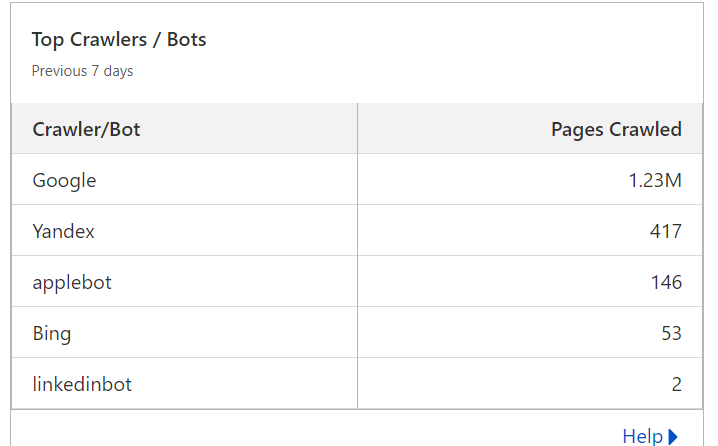Click the 2 value for linkedinbot
This screenshot has height=446, width=718.
pyautogui.click(x=676, y=384)
